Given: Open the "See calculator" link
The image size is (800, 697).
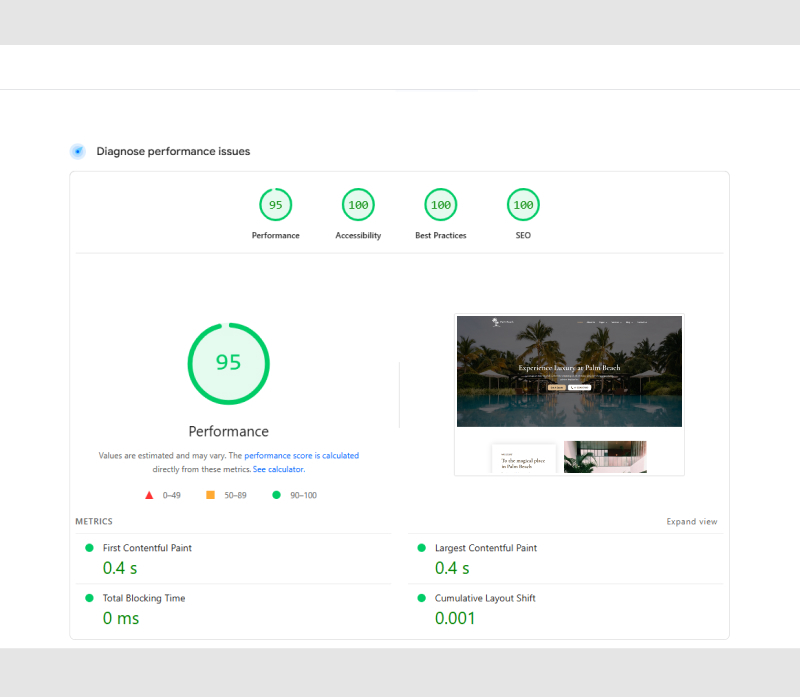Looking at the screenshot, I should point(278,469).
